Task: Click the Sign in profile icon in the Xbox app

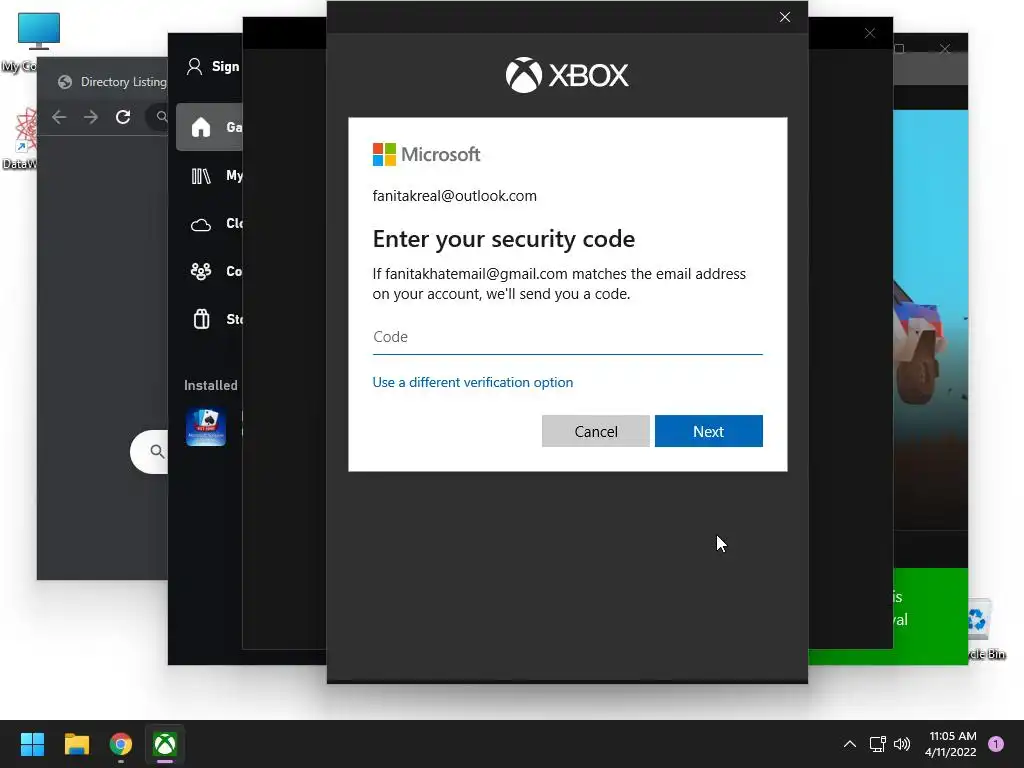Action: [194, 66]
